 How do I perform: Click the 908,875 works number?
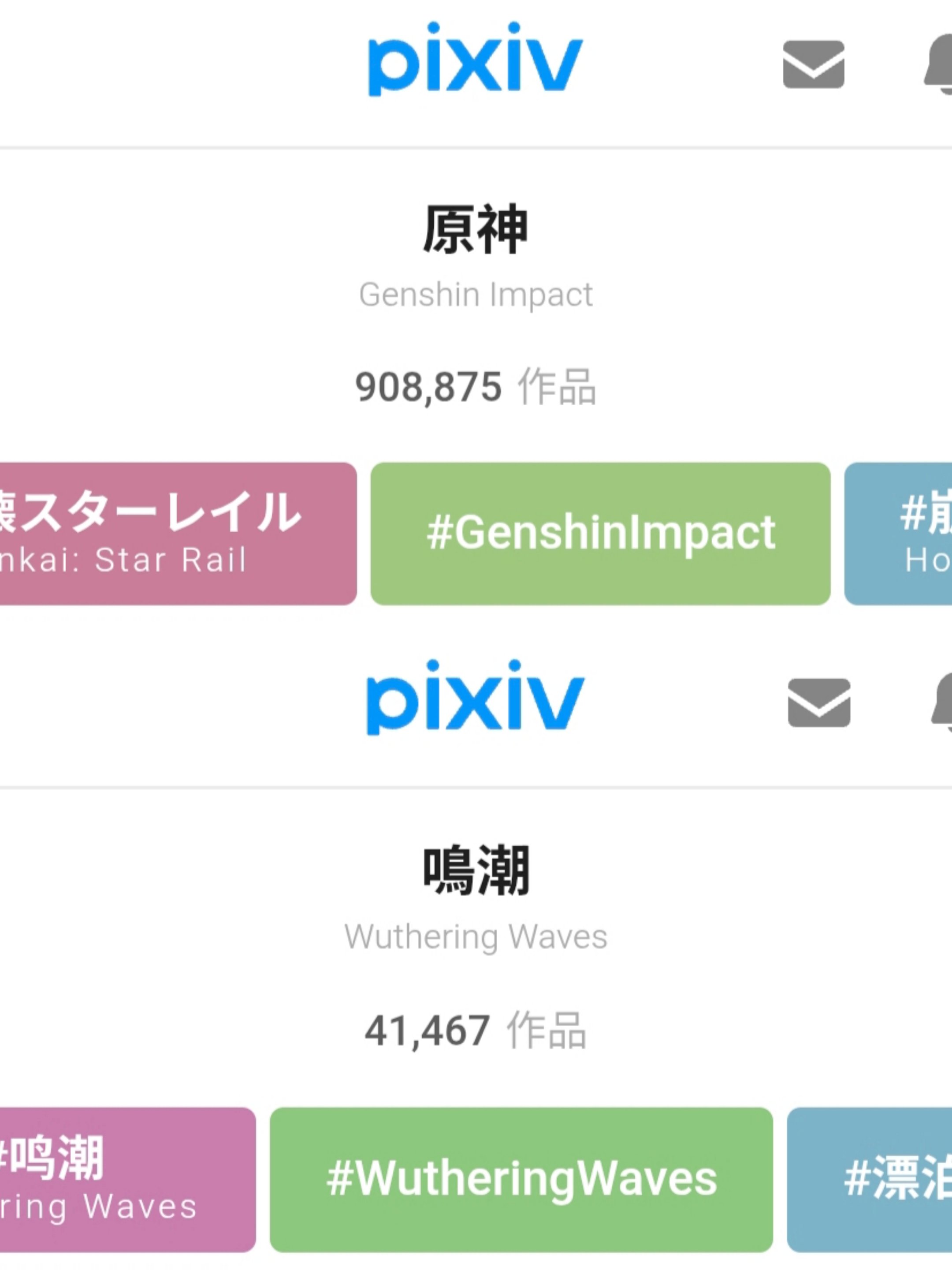click(429, 386)
